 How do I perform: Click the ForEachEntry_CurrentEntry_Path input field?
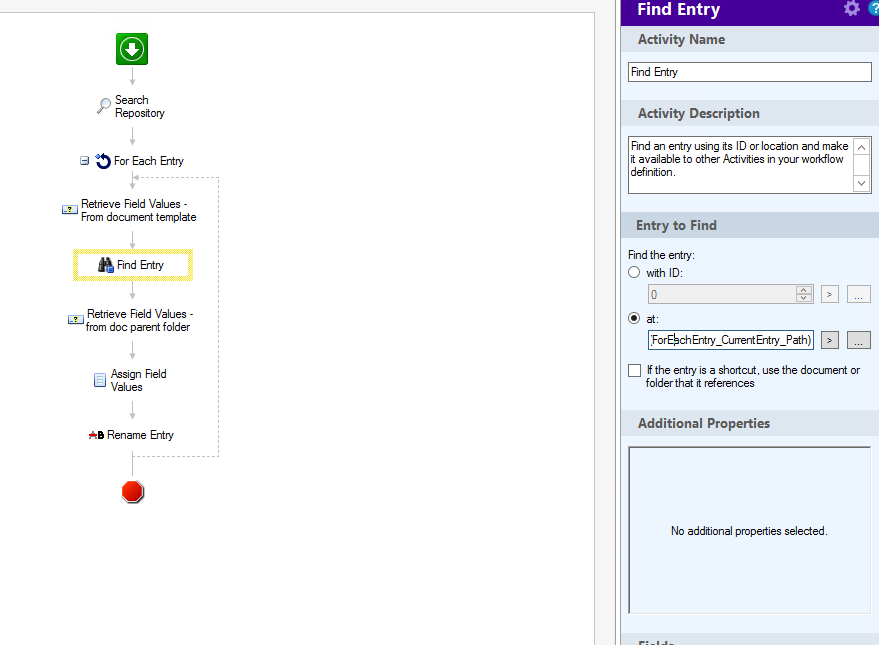coord(731,340)
